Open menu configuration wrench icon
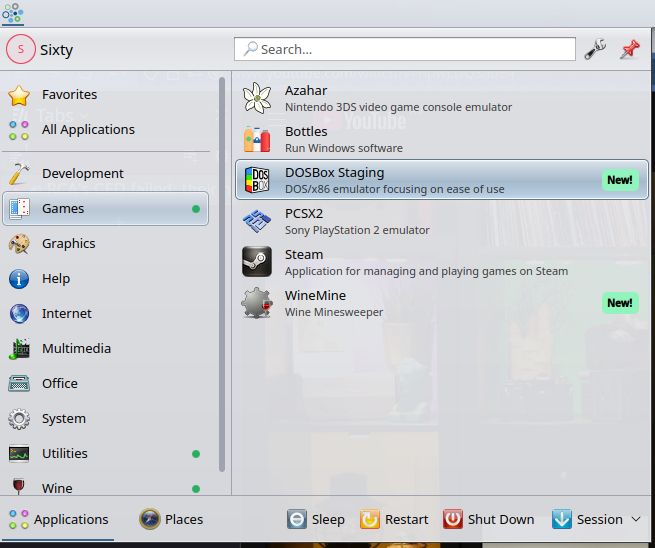The height and width of the screenshot is (548, 655). (x=595, y=49)
